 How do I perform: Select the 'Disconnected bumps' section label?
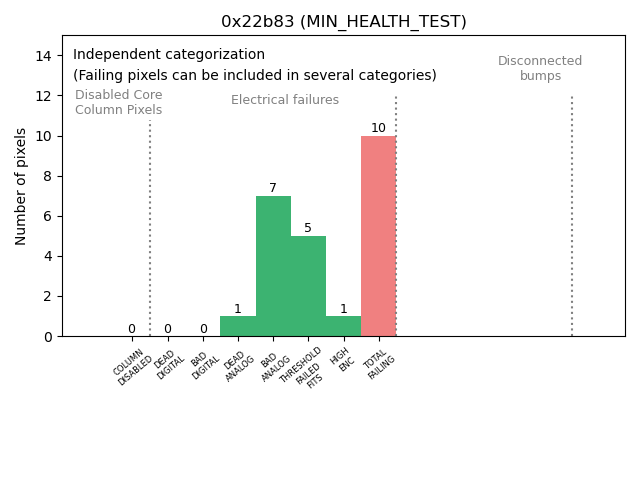[x=540, y=68]
